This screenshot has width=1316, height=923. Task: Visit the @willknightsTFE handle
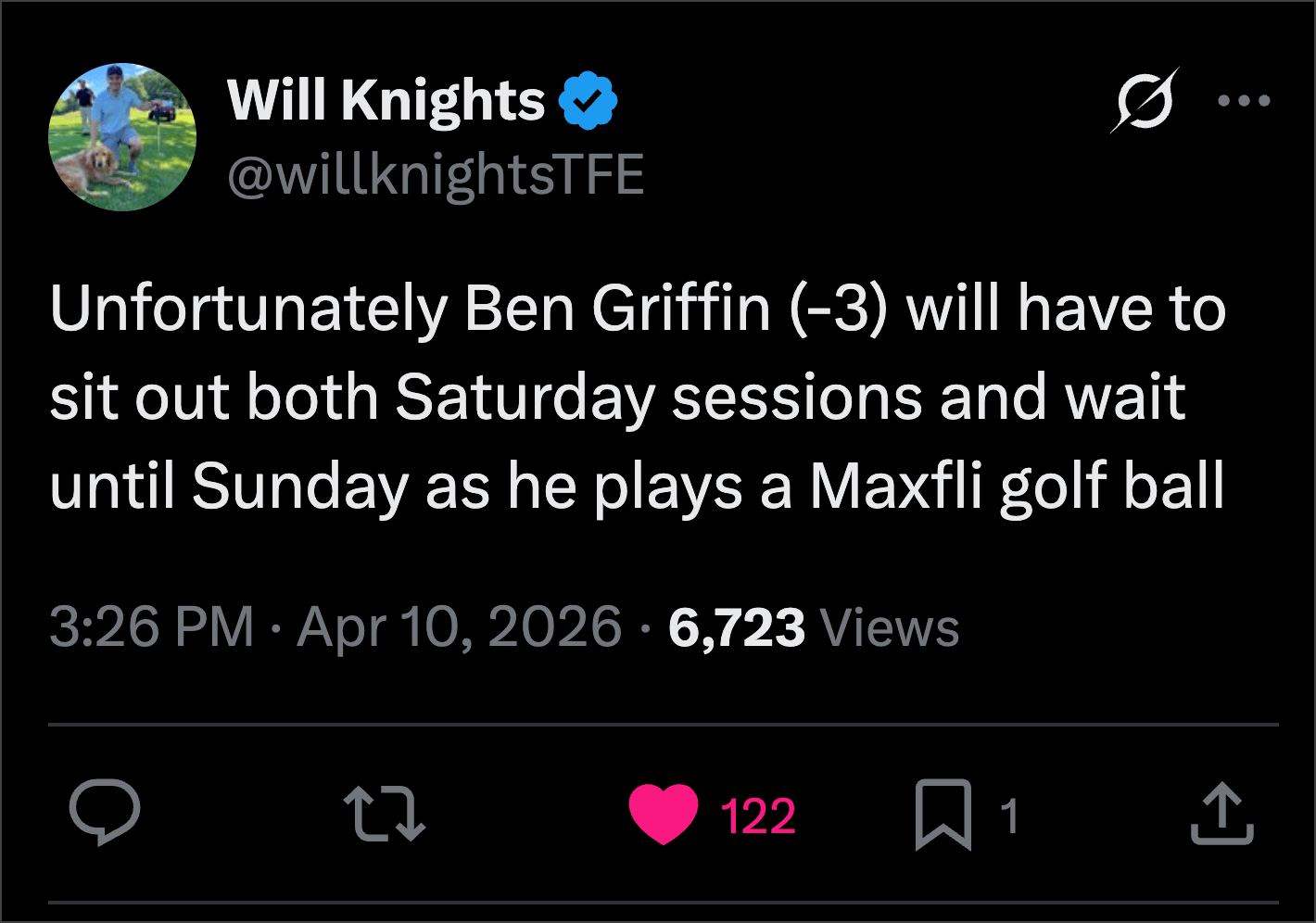[436, 174]
